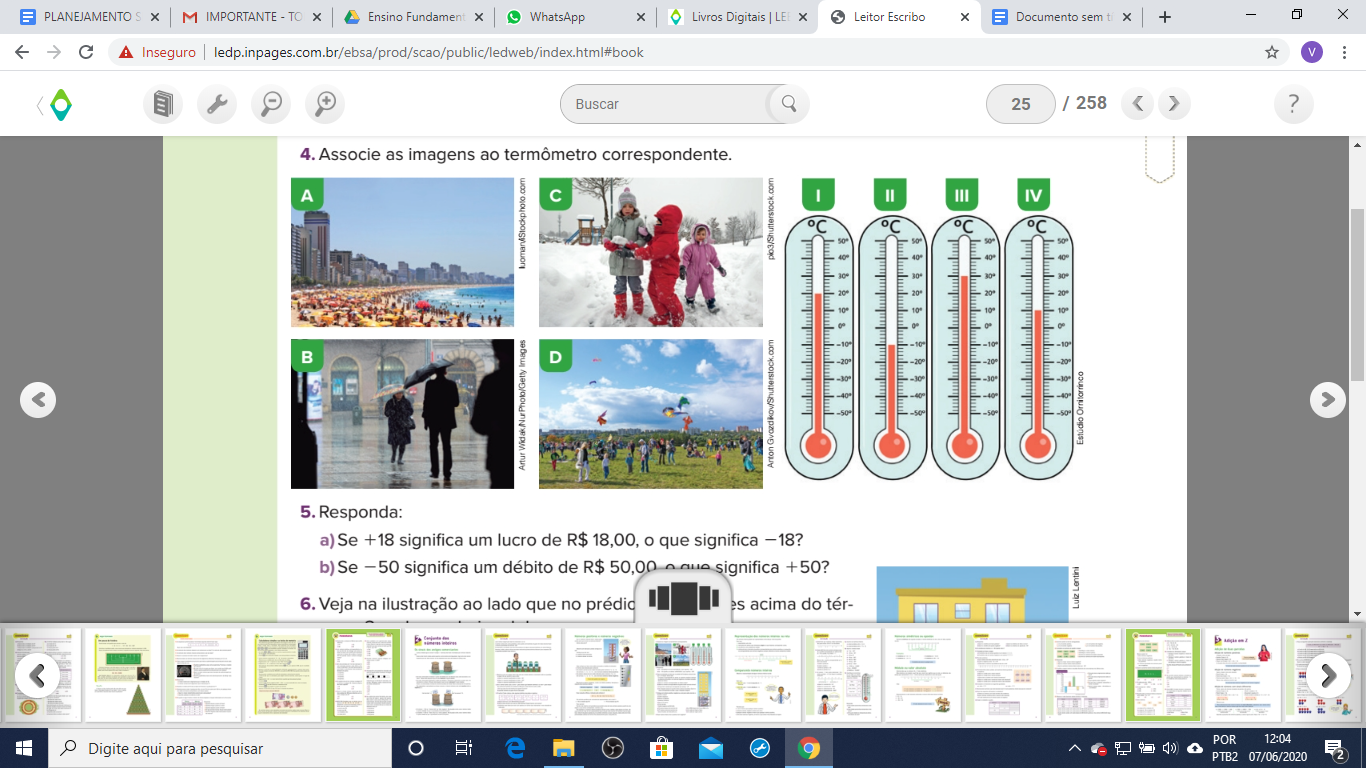Screen dimensions: 1366x768
Task: Zoom out with the minus magnifier
Action: point(271,104)
